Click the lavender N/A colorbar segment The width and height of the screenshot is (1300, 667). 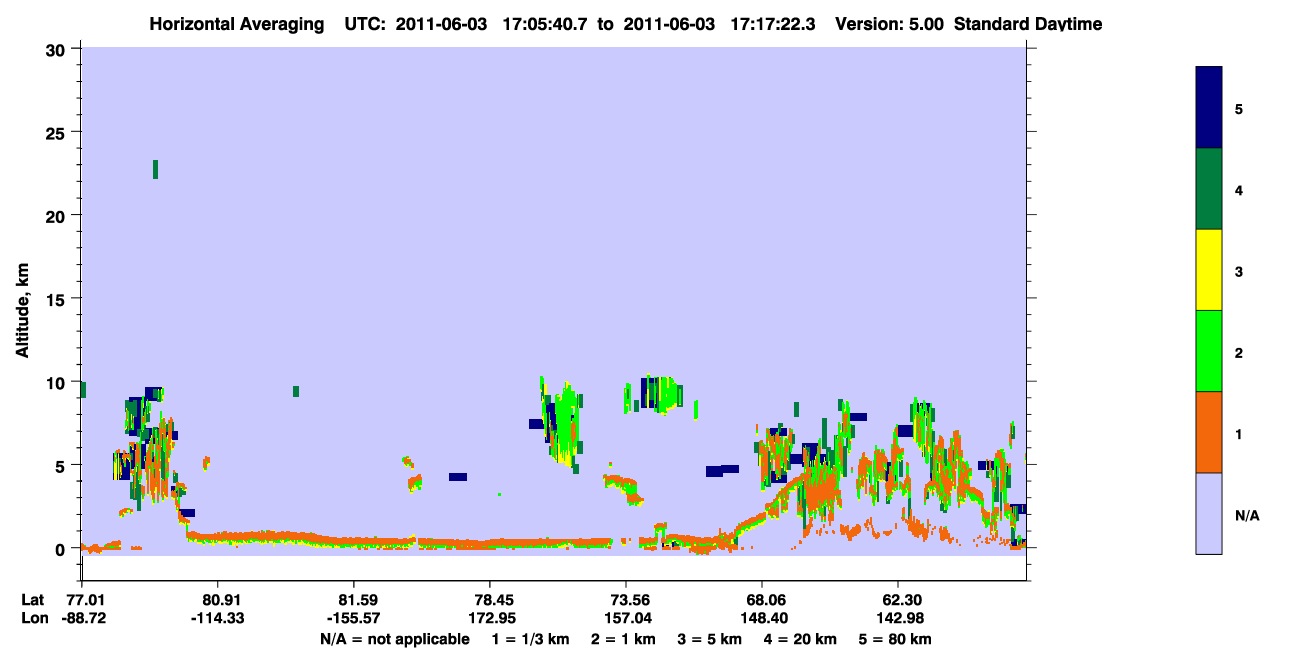point(1209,513)
